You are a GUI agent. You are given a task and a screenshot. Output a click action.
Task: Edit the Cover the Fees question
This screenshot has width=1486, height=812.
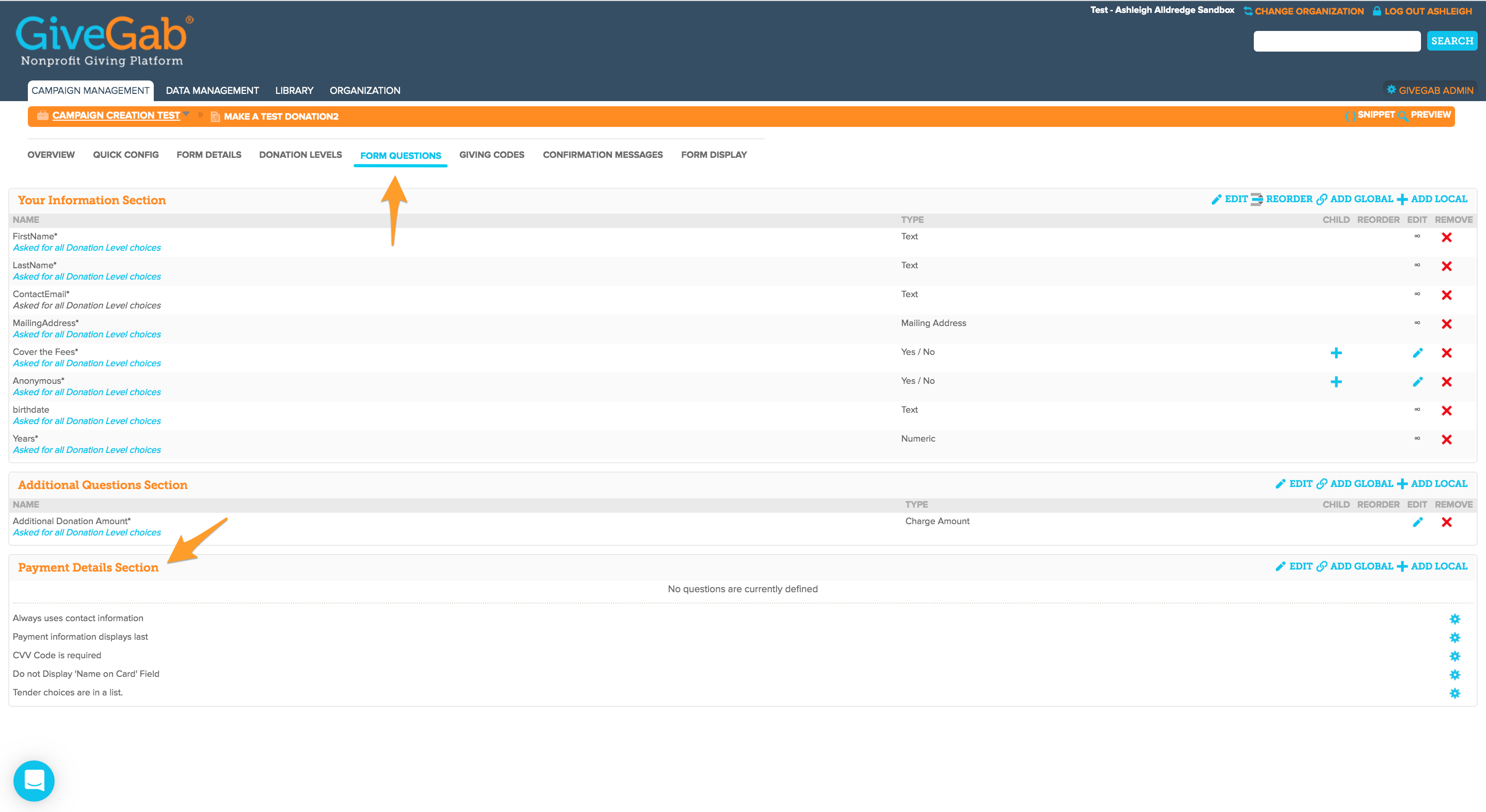click(x=1417, y=352)
